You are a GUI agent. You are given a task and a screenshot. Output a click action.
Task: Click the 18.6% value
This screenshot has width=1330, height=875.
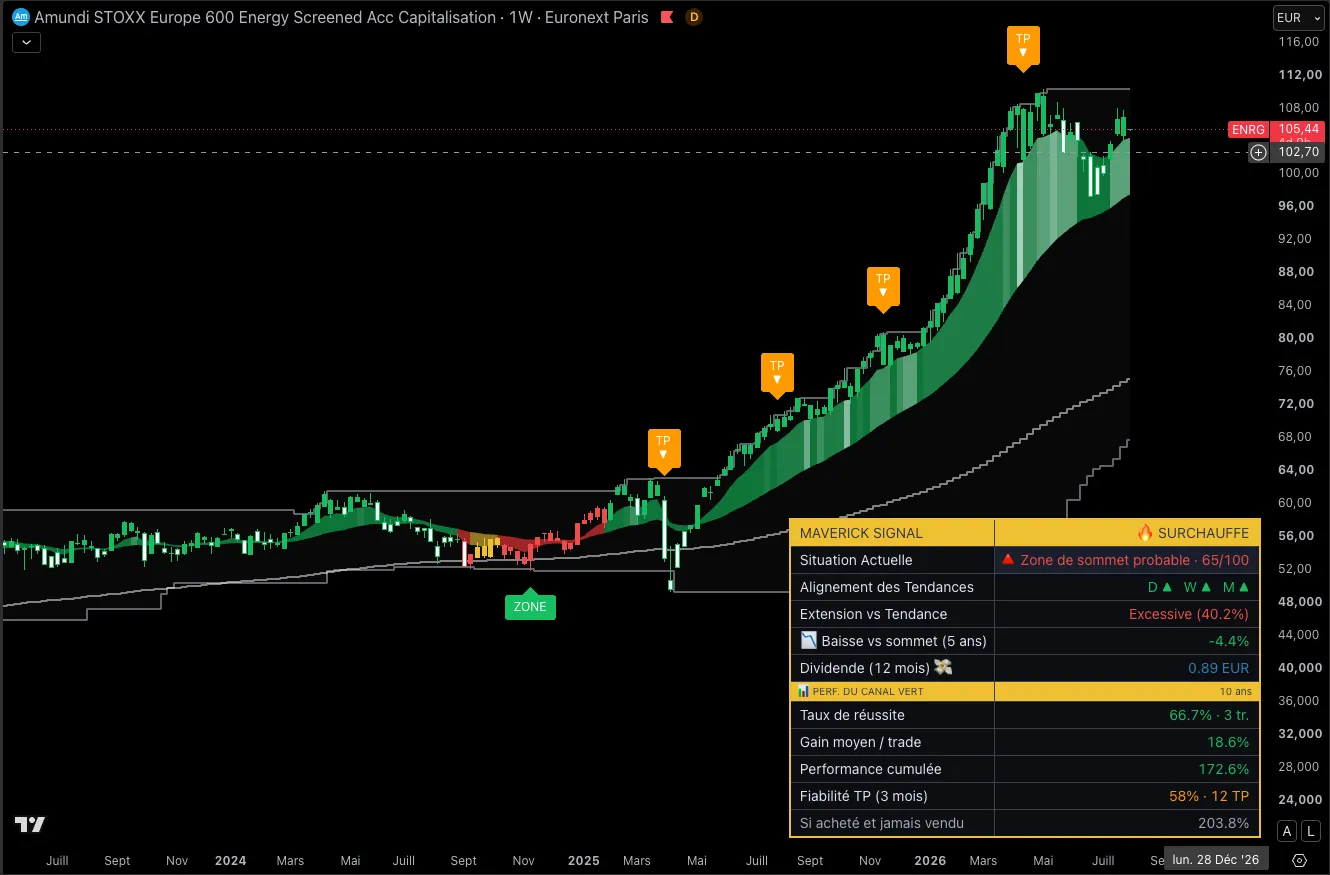[x=1228, y=742]
